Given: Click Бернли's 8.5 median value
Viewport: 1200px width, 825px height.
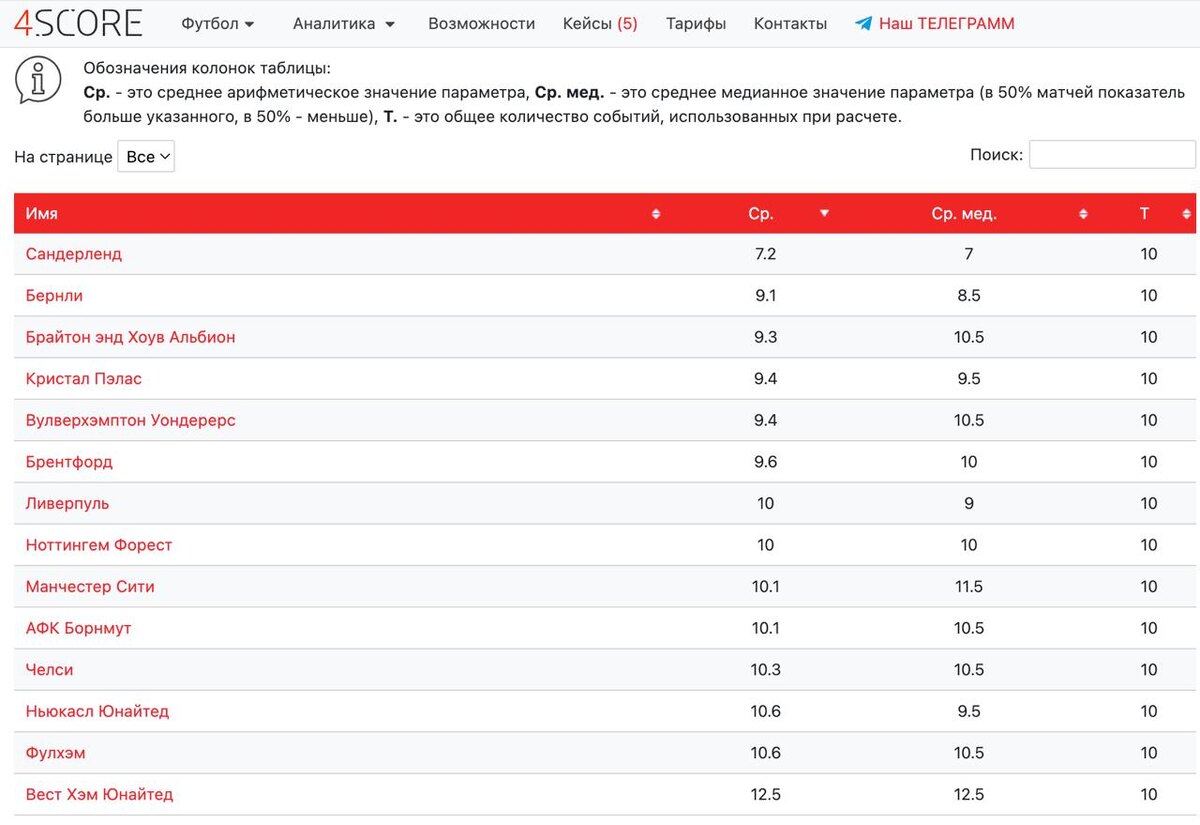Looking at the screenshot, I should (x=969, y=296).
